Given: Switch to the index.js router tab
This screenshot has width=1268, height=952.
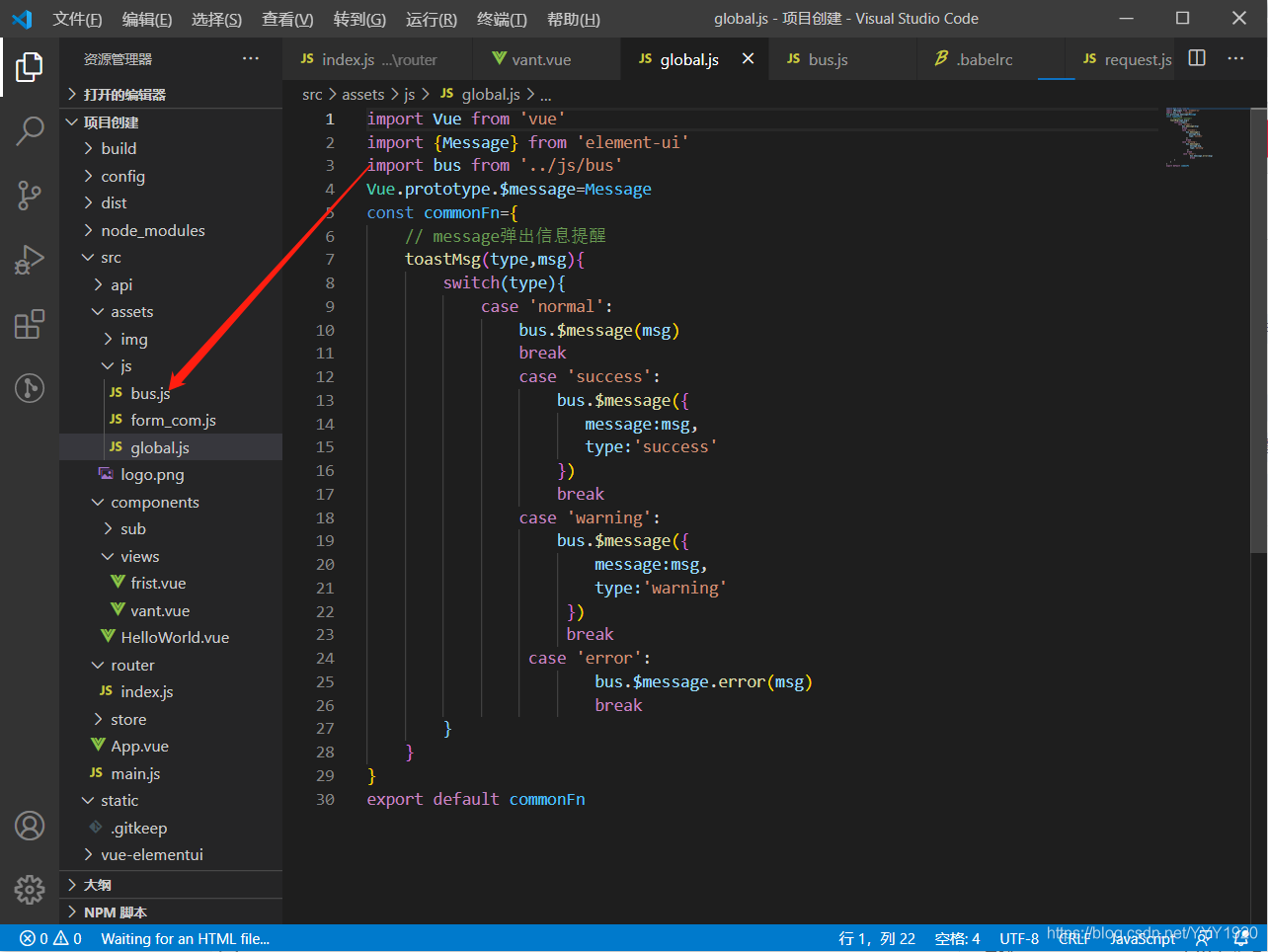Looking at the screenshot, I should tap(377, 59).
